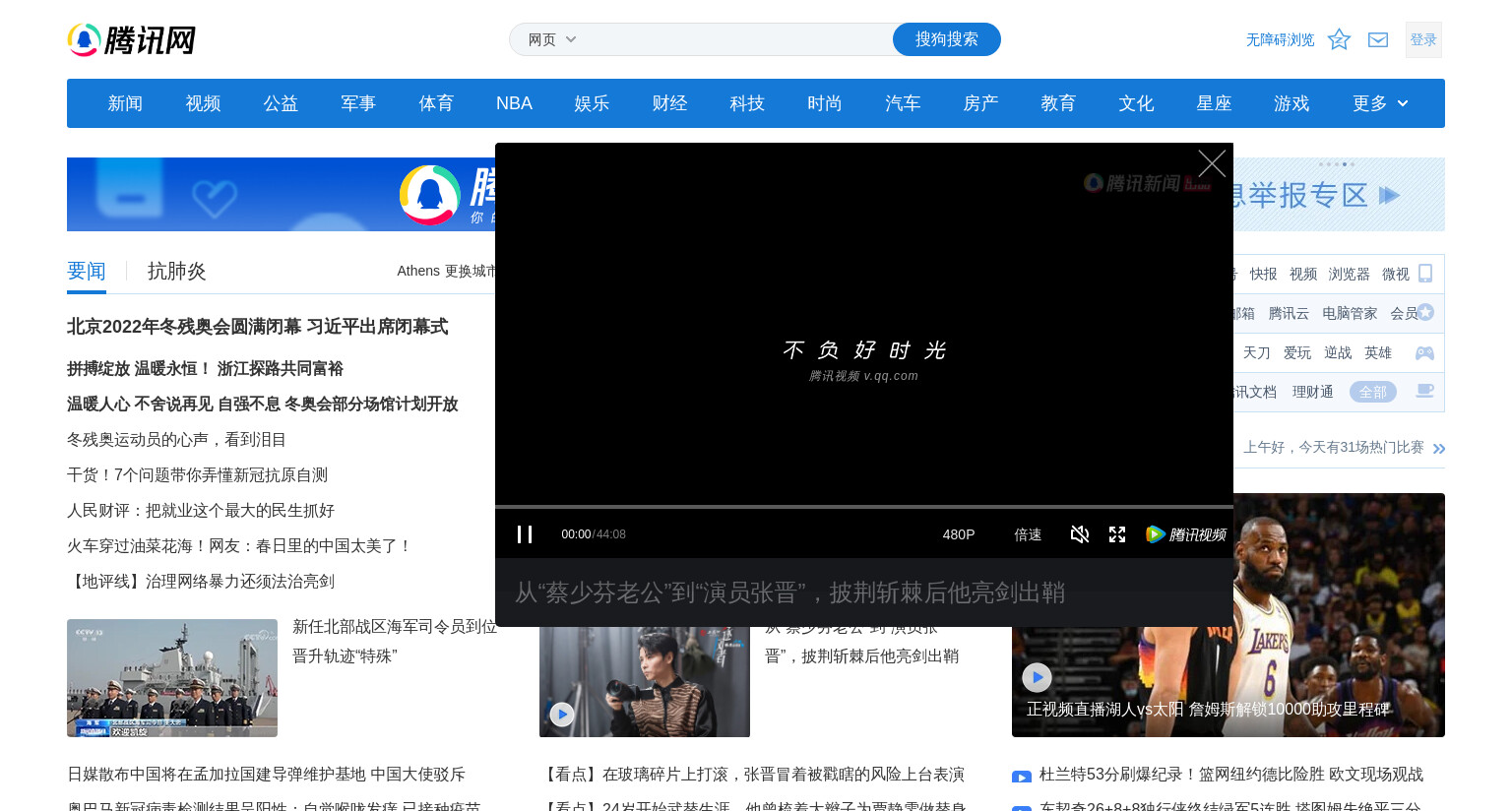Open the 星座 navigation item
Screen dimensions: 1512x811
(x=1214, y=103)
